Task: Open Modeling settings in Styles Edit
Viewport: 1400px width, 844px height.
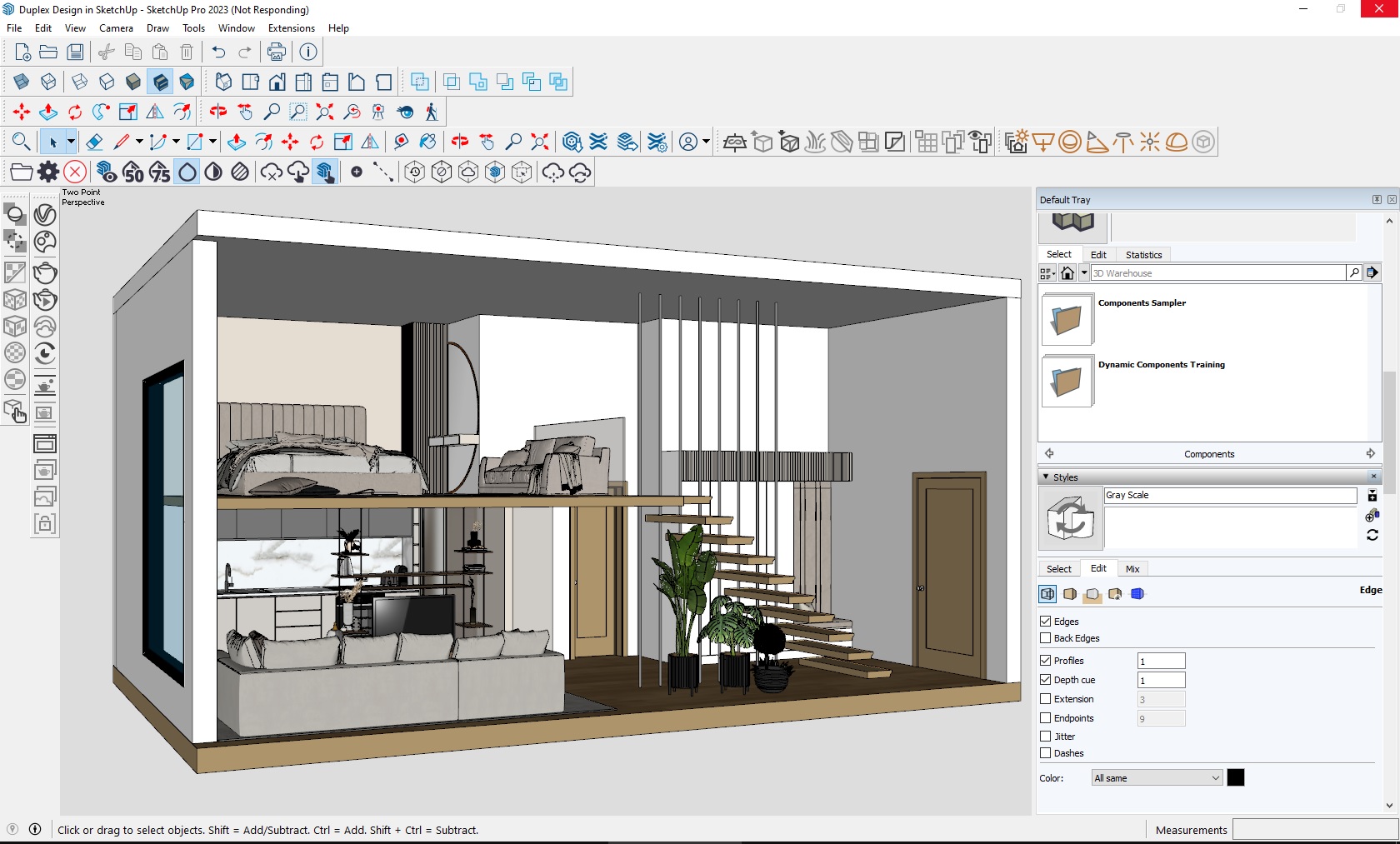Action: [x=1137, y=594]
